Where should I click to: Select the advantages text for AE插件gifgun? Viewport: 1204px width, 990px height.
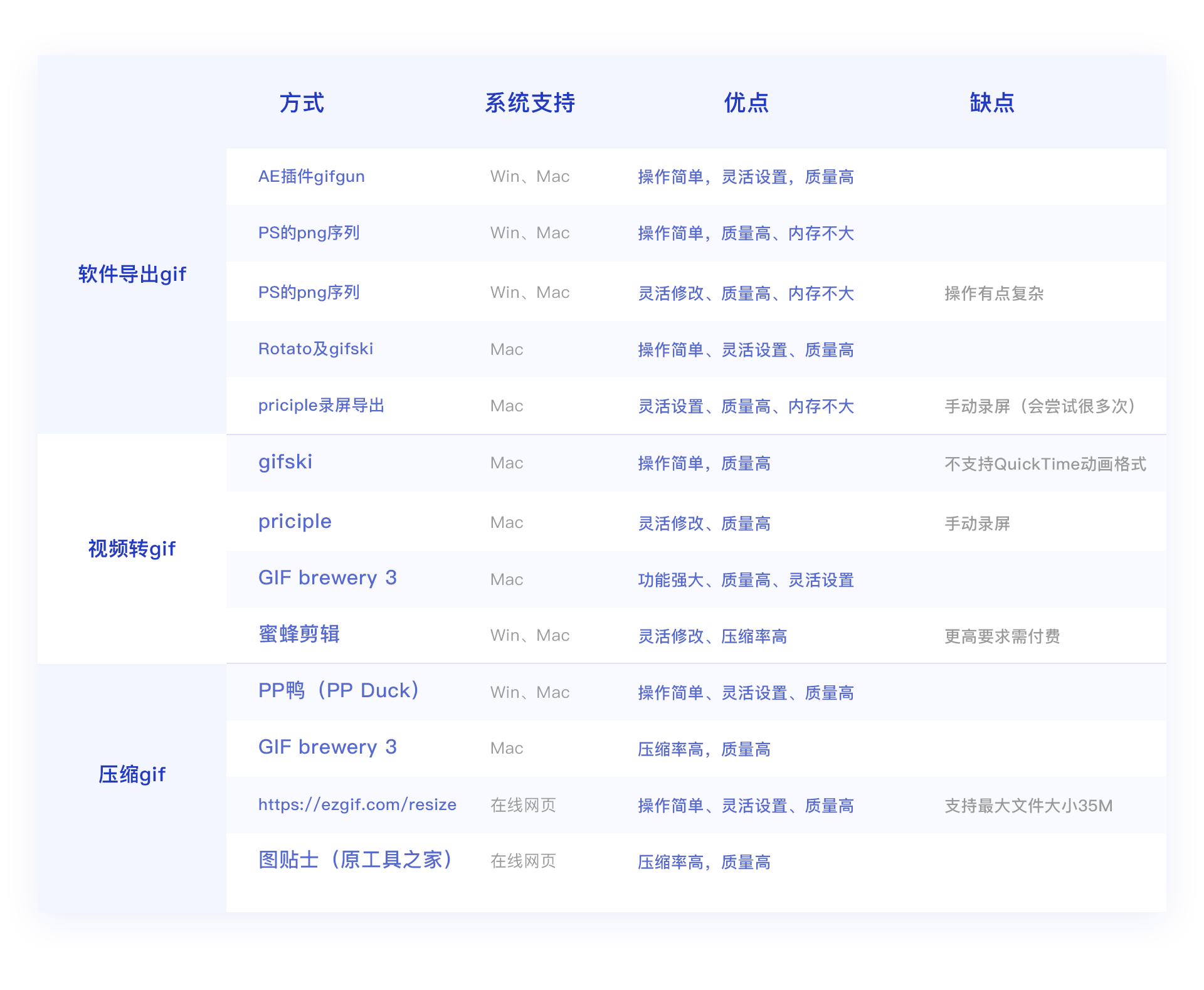(746, 177)
